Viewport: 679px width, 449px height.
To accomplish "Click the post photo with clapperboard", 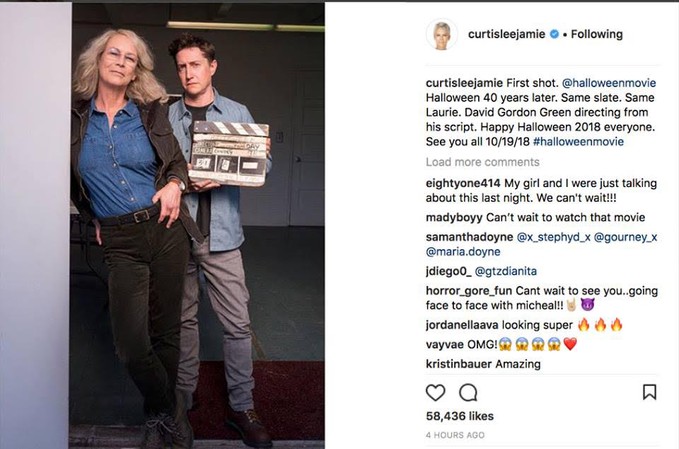I will pos(197,225).
